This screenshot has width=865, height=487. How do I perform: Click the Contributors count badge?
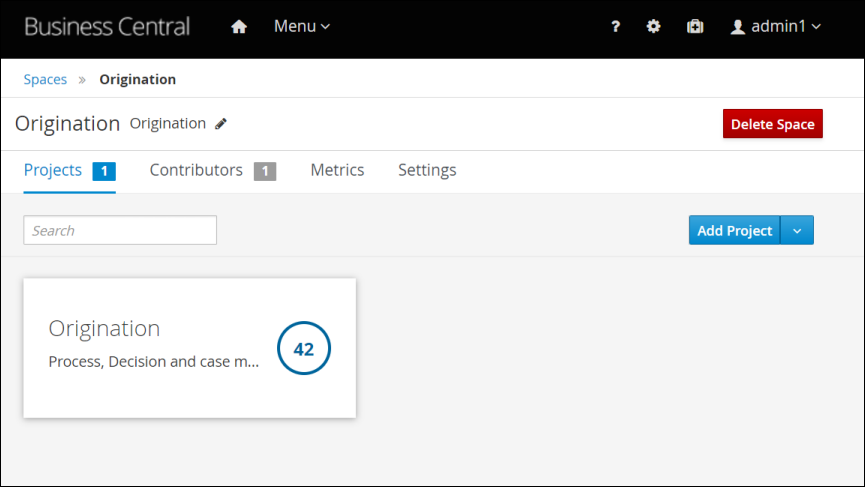[265, 171]
